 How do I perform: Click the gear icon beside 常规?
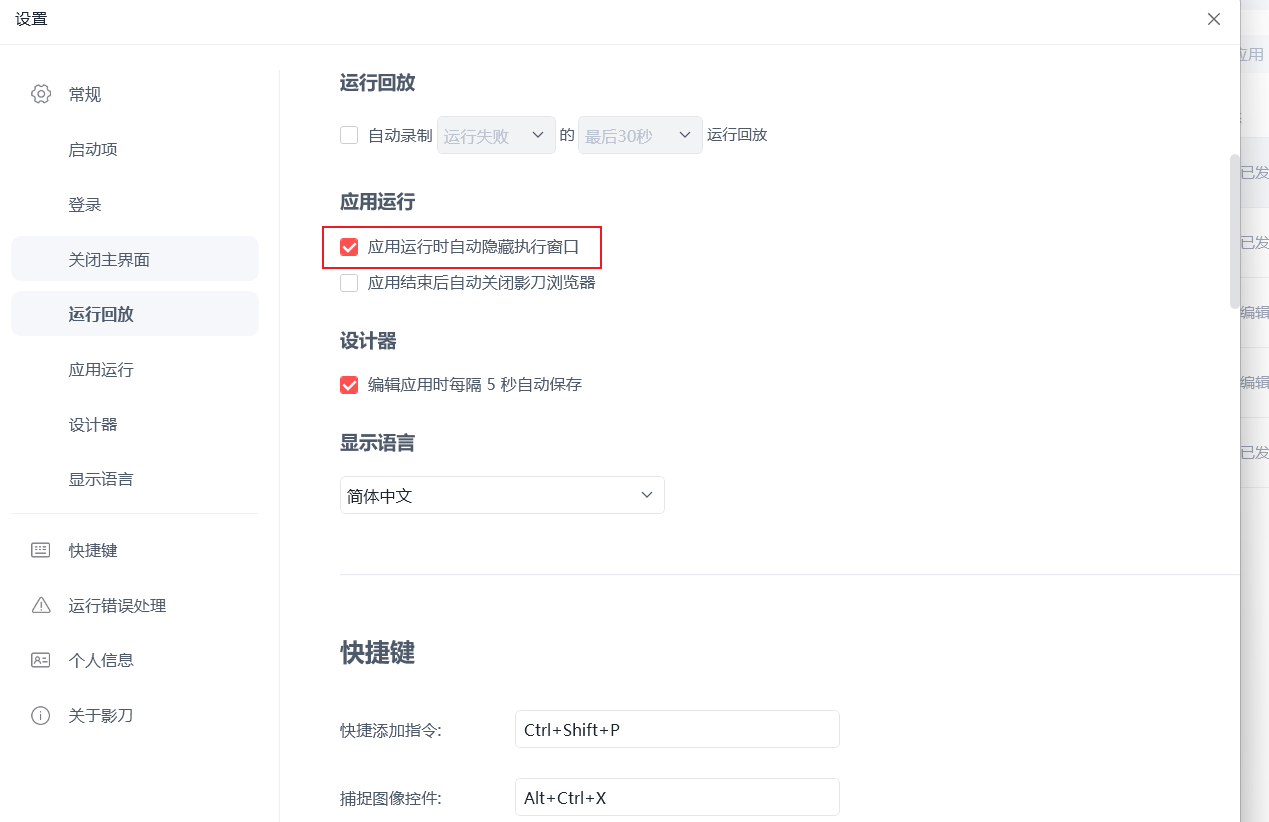41,94
